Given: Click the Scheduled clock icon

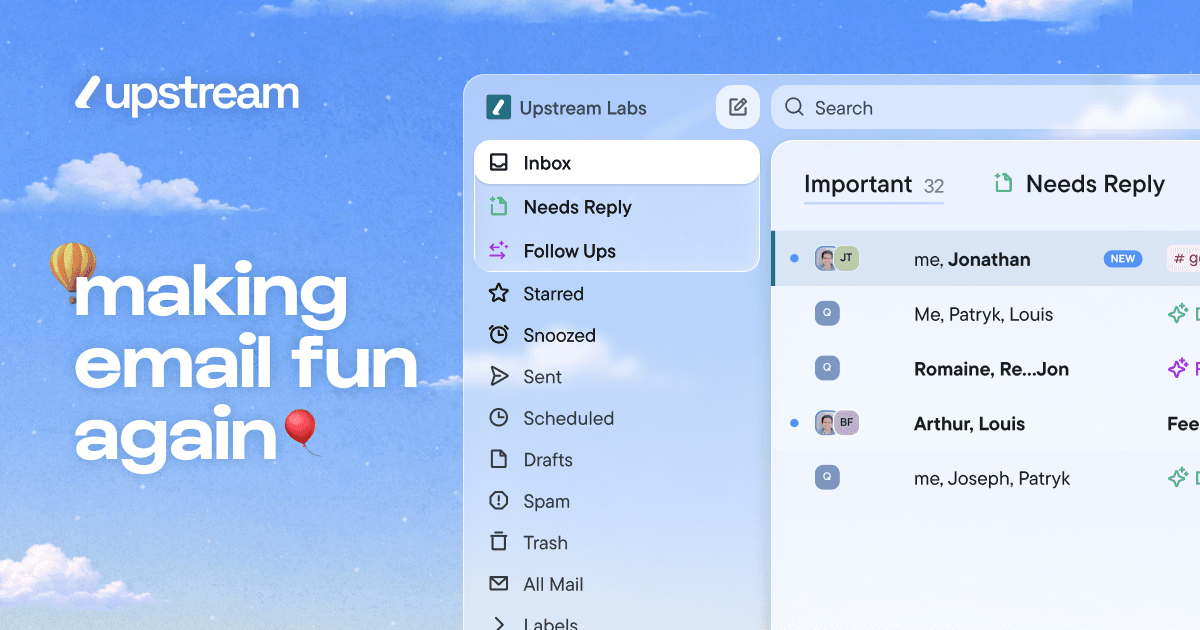Looking at the screenshot, I should tap(498, 417).
